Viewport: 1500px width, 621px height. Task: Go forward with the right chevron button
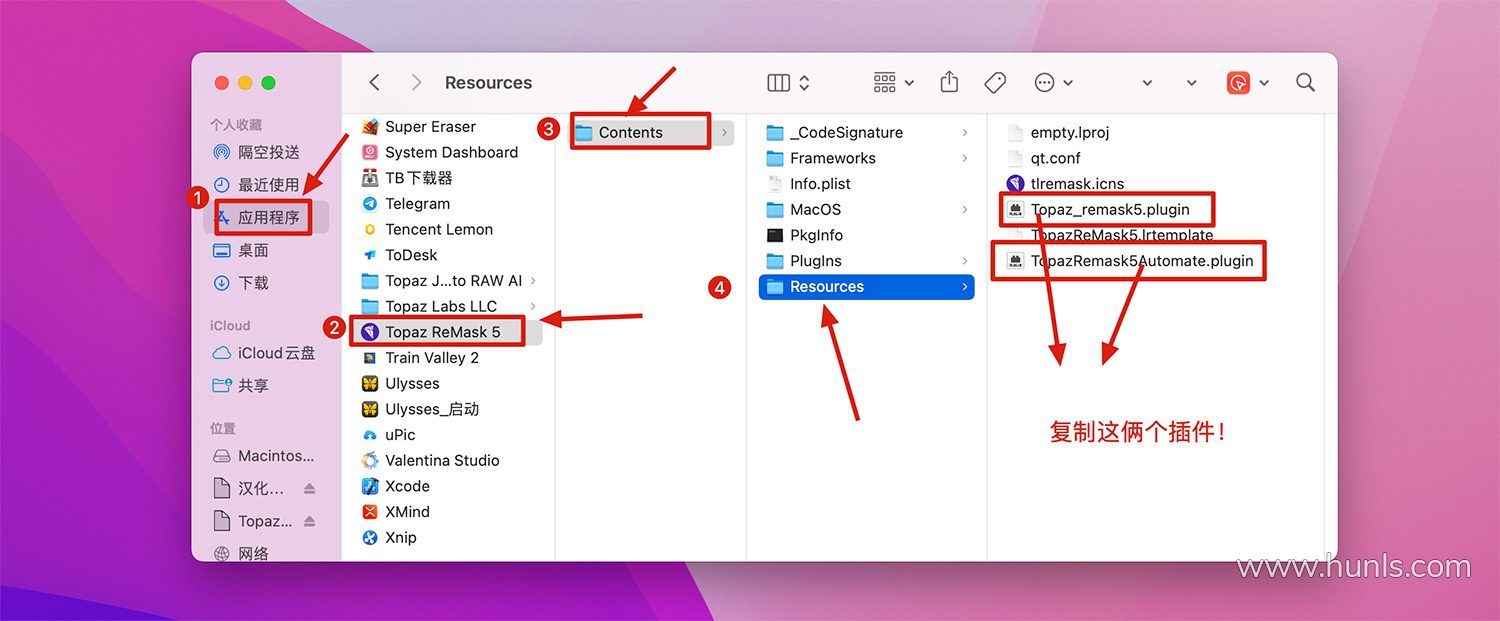click(416, 83)
